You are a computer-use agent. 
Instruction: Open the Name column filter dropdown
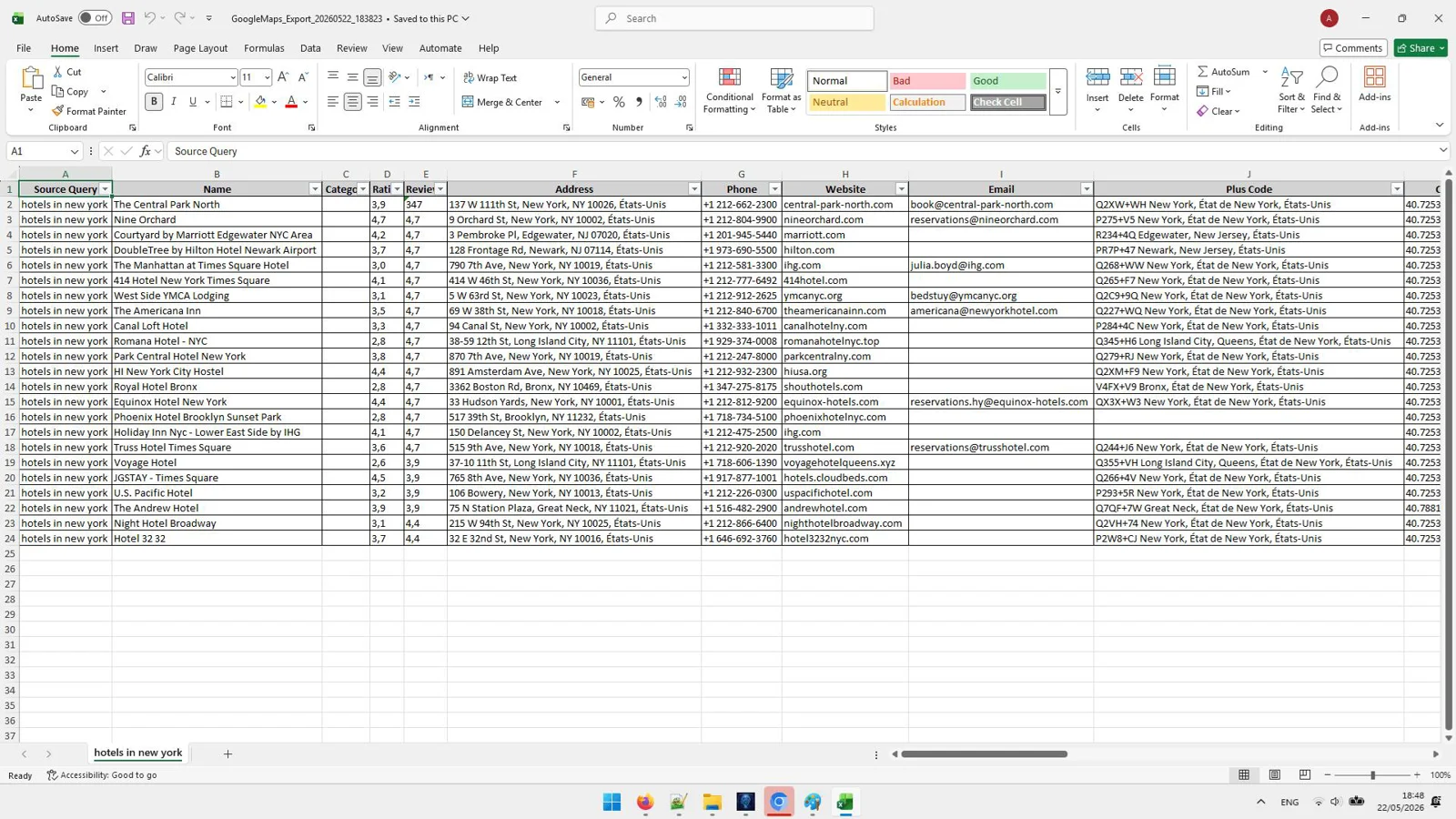click(x=315, y=189)
